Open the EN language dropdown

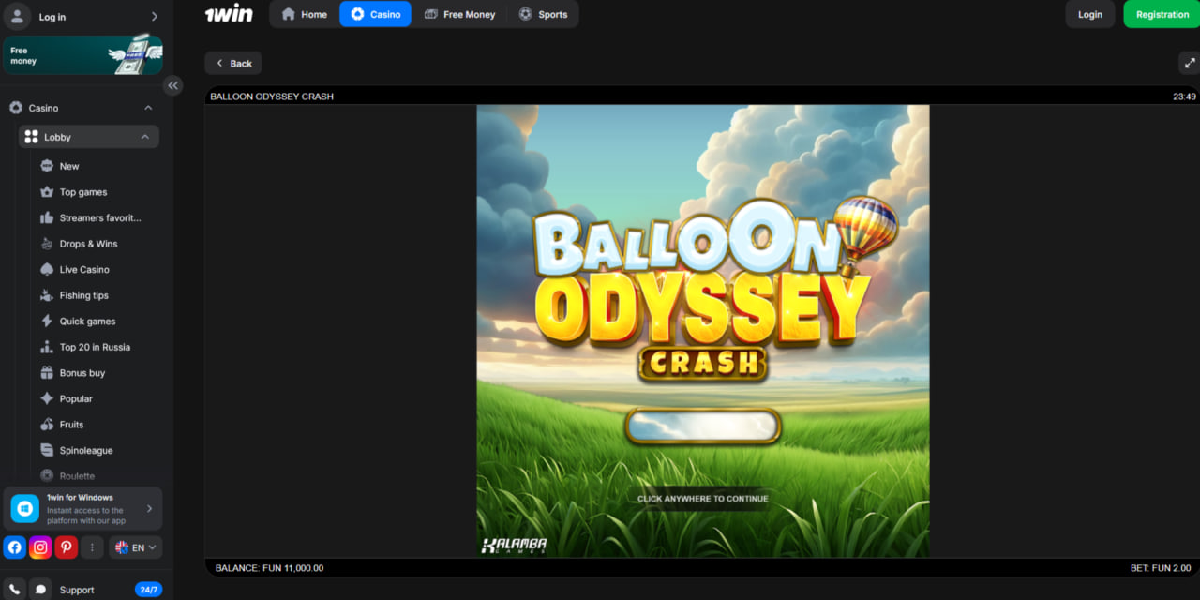pos(135,547)
